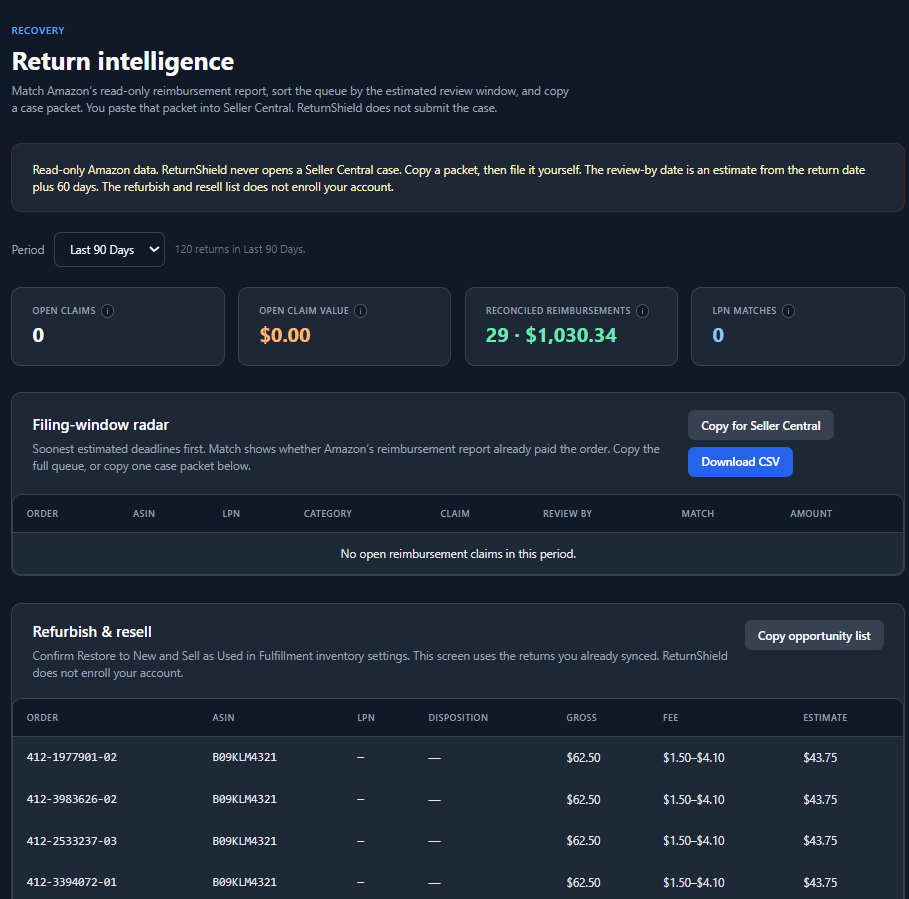Copy the refurbish opportunity list

click(814, 635)
